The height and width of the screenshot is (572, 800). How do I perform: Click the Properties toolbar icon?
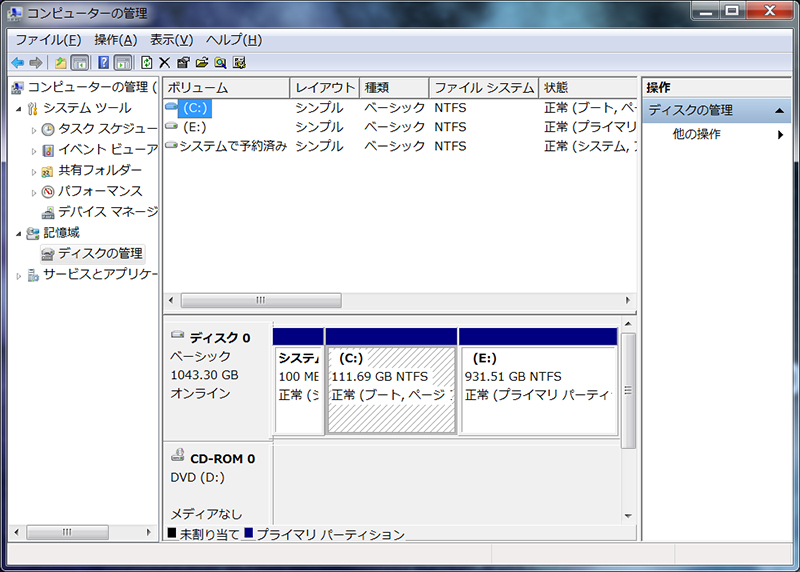[x=183, y=62]
